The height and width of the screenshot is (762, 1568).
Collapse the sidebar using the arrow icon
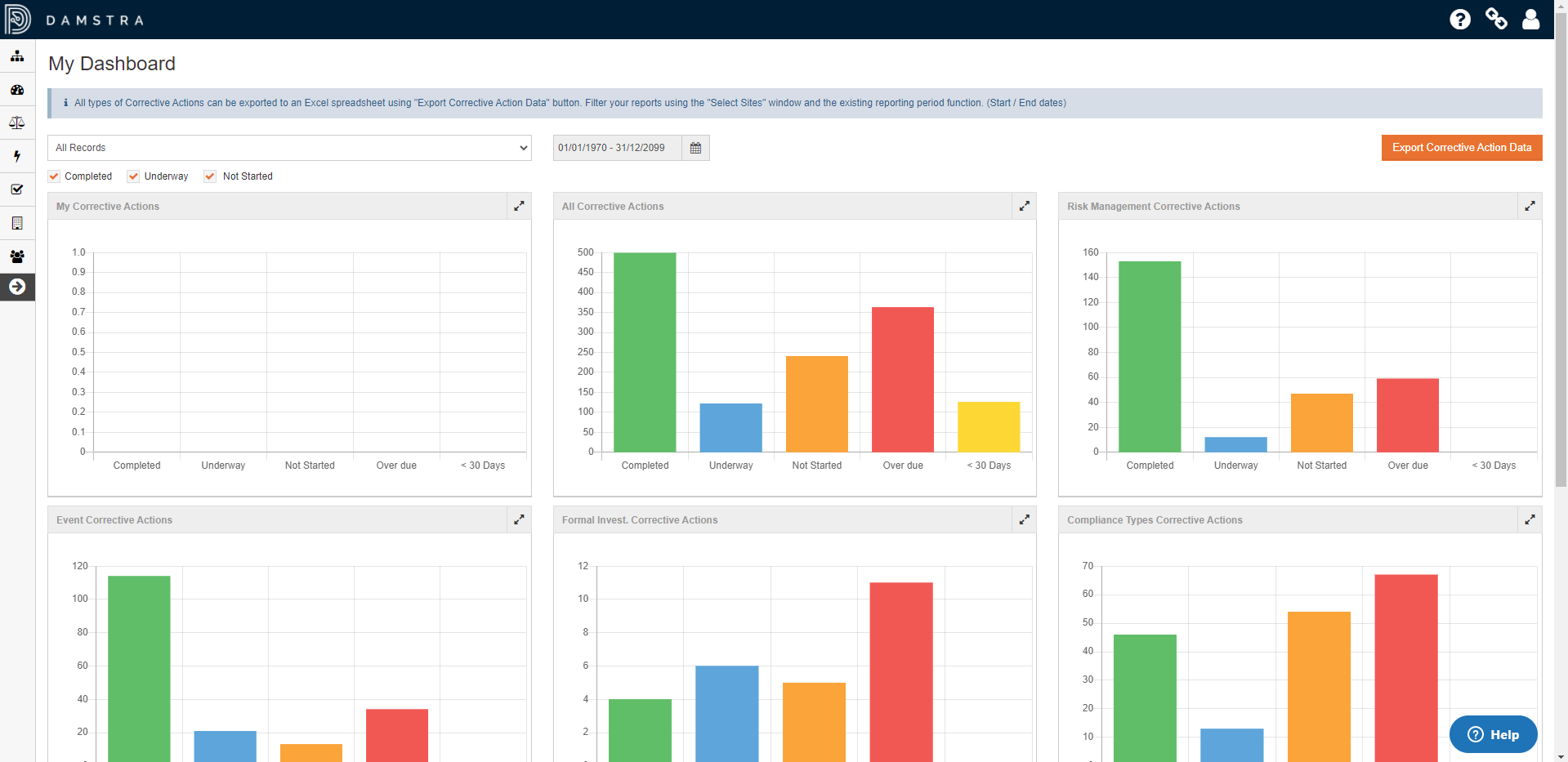pyautogui.click(x=17, y=287)
